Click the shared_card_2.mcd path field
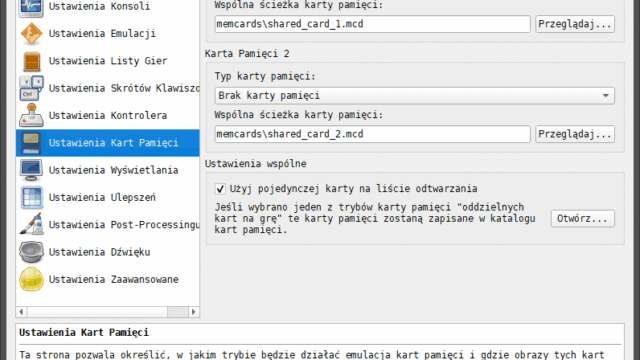This screenshot has height=360, width=640. pos(372,134)
